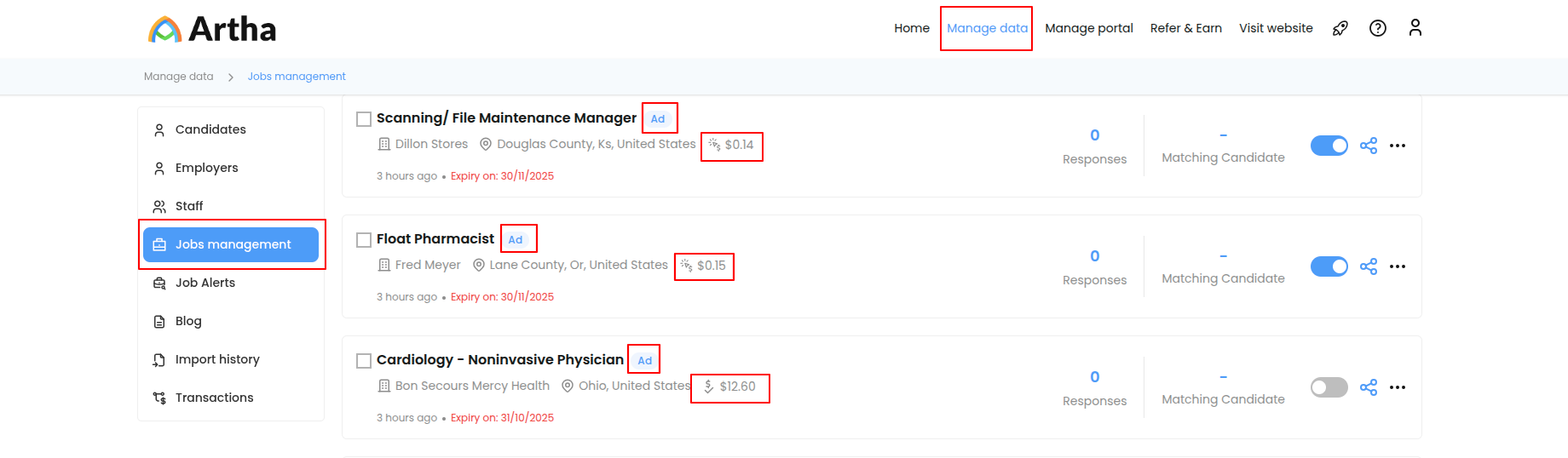Check the Cardiology - Noninvasive Physician checkbox
The image size is (1568, 458).
pos(364,361)
